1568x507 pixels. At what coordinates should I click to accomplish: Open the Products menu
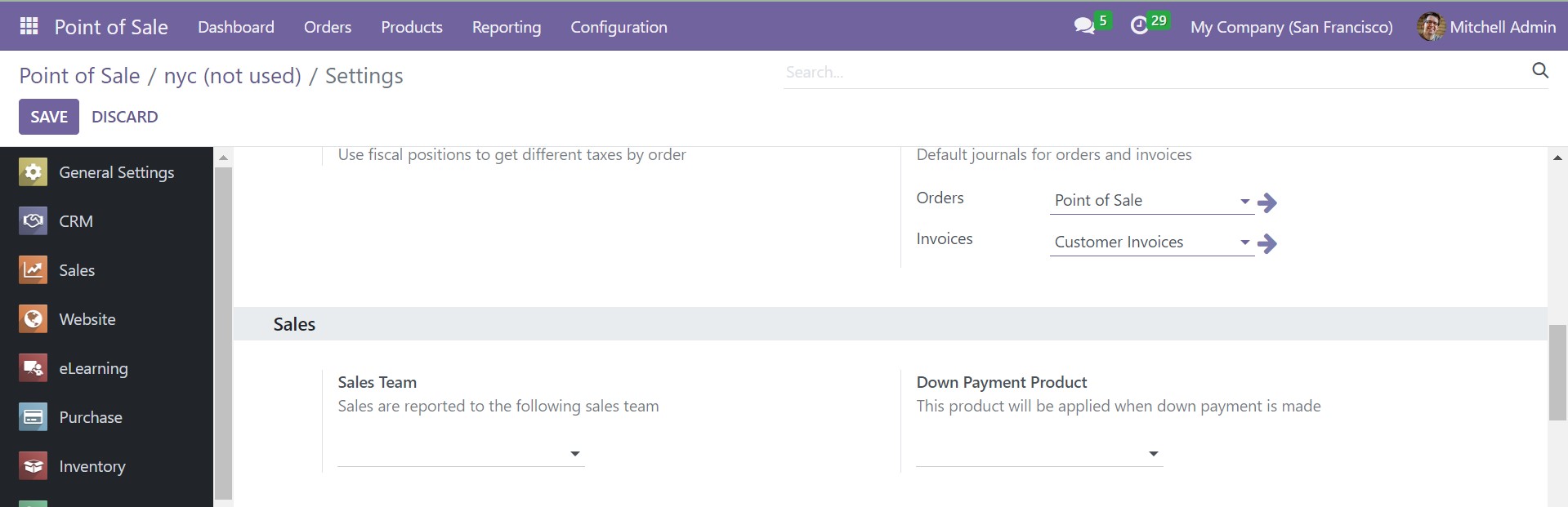412,27
